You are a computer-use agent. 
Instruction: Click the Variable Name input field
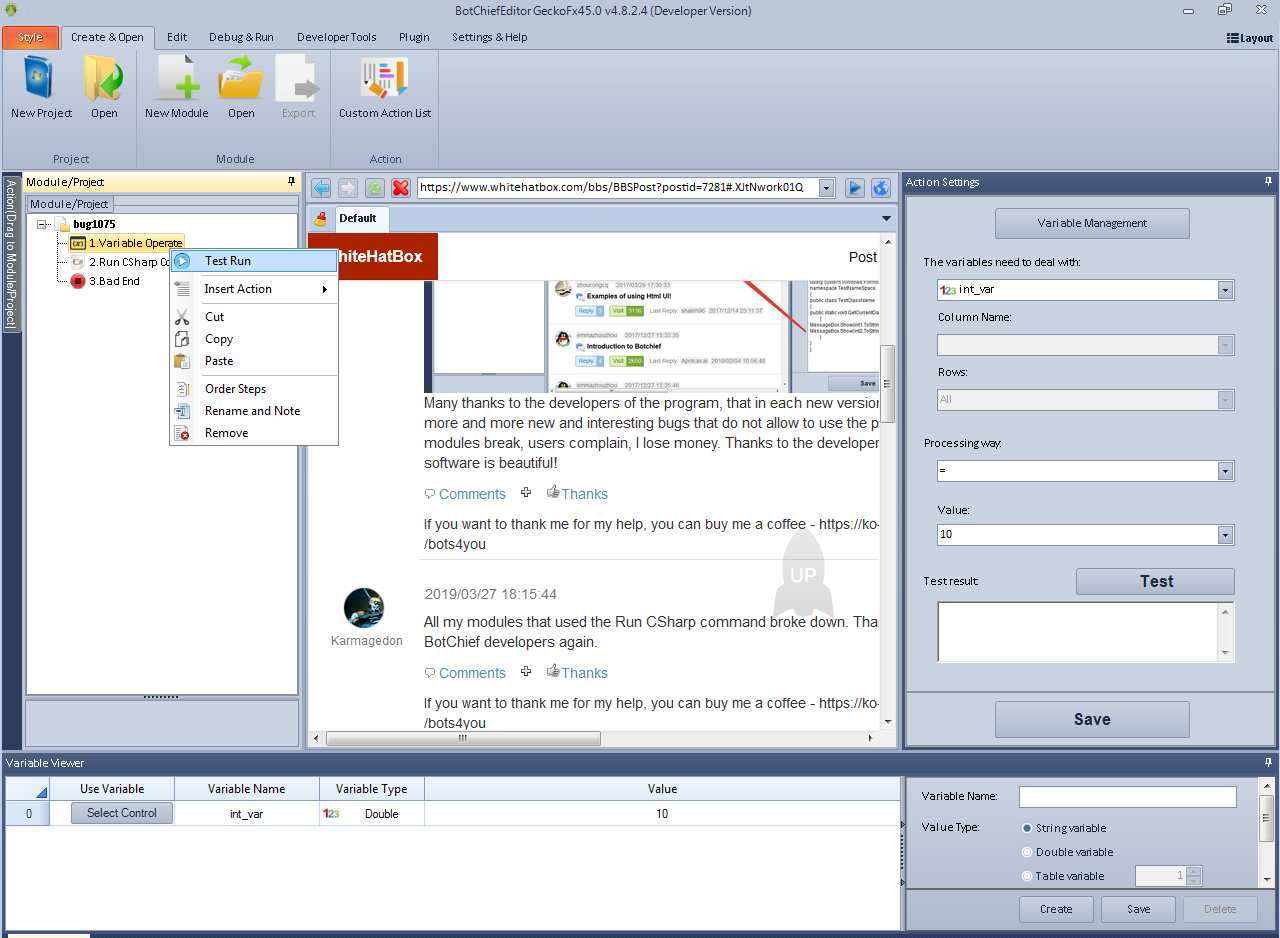pyautogui.click(x=1127, y=797)
